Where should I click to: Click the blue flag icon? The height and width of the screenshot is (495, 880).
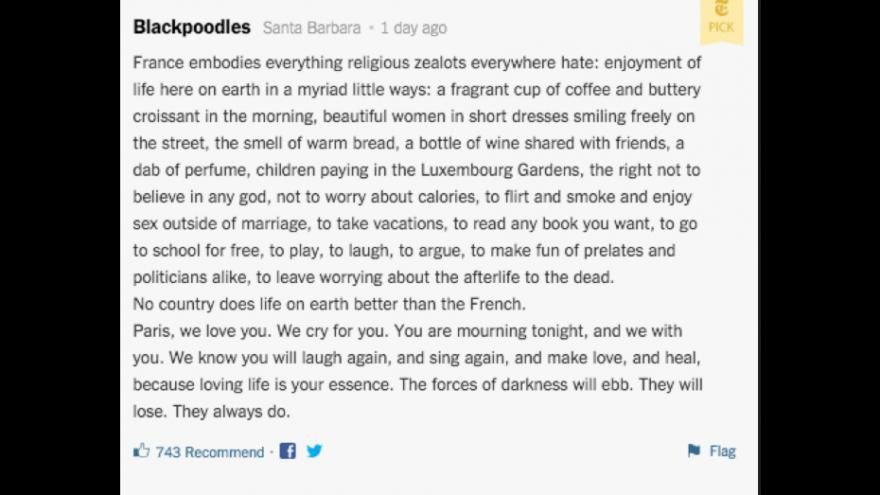694,450
